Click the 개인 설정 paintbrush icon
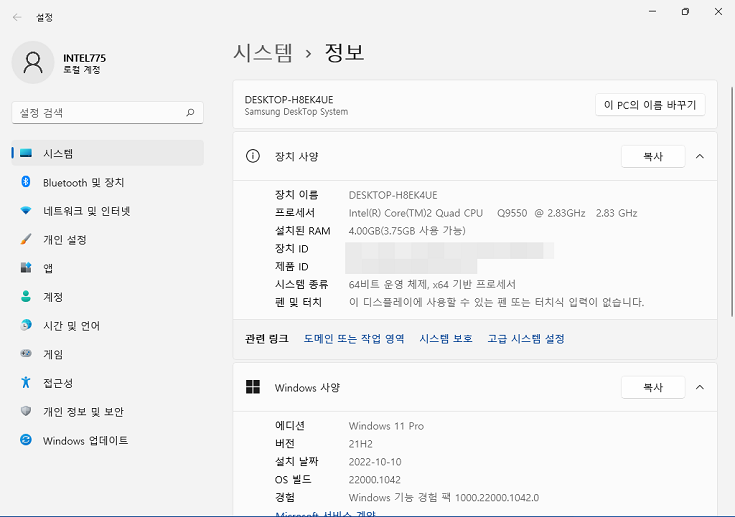 tap(26, 239)
